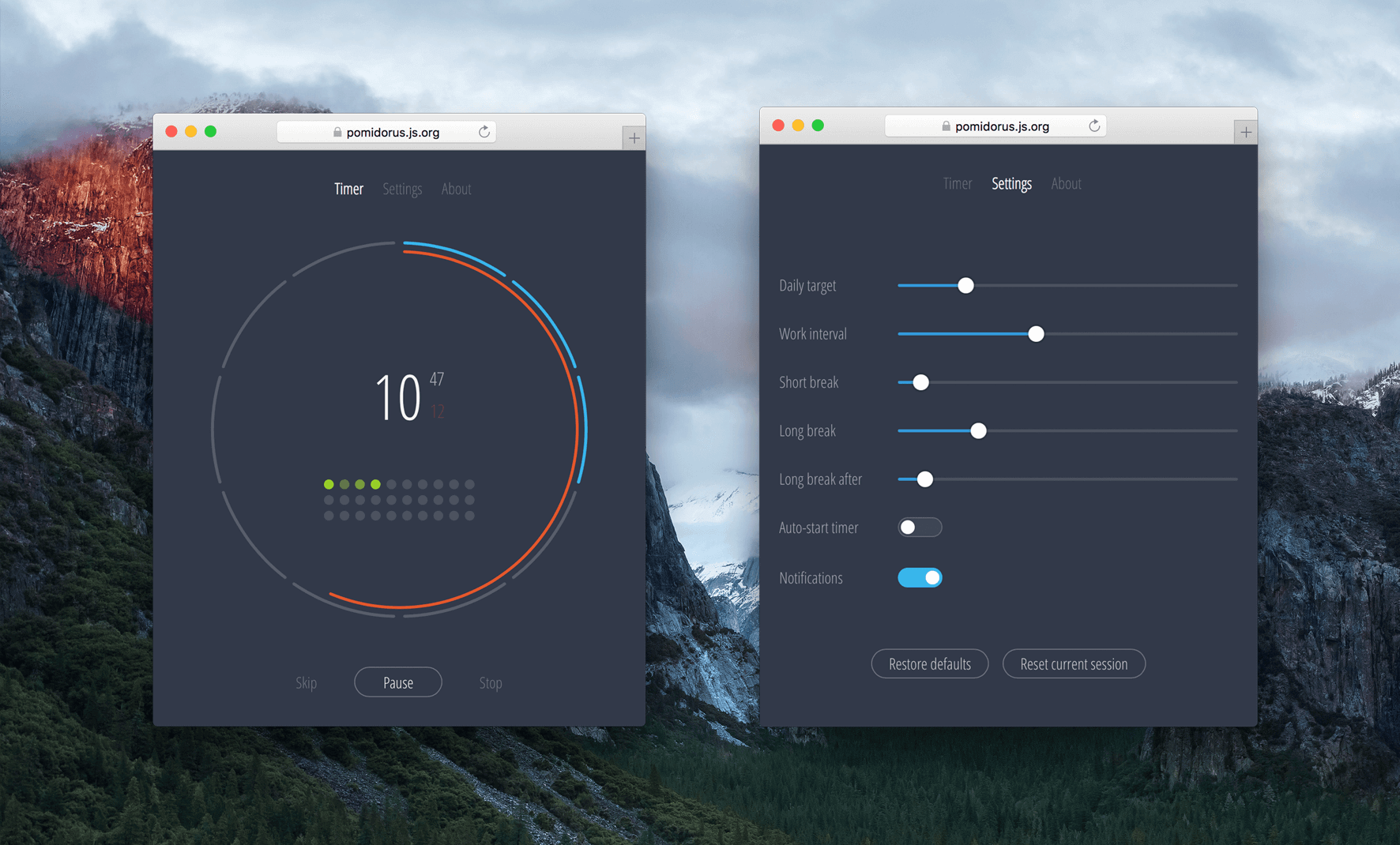Reload page in Timer window address bar
1400x845 pixels.
(x=484, y=132)
